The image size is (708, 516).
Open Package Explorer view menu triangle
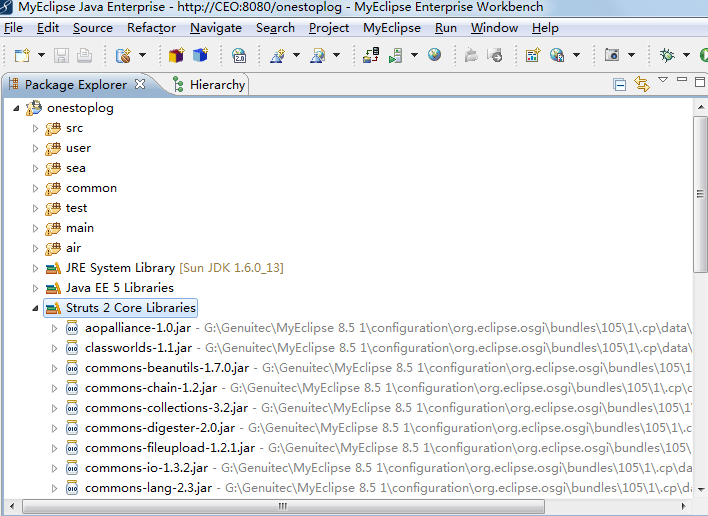[x=663, y=80]
